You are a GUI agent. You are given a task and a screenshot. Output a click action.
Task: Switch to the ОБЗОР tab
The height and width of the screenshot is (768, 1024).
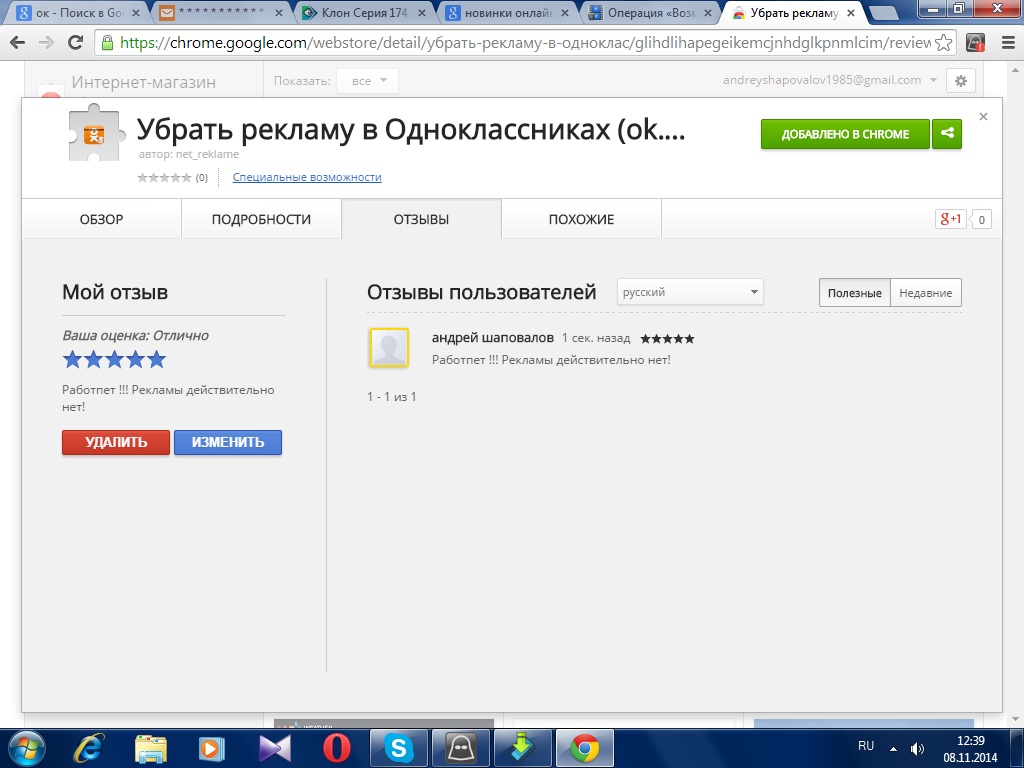click(101, 219)
